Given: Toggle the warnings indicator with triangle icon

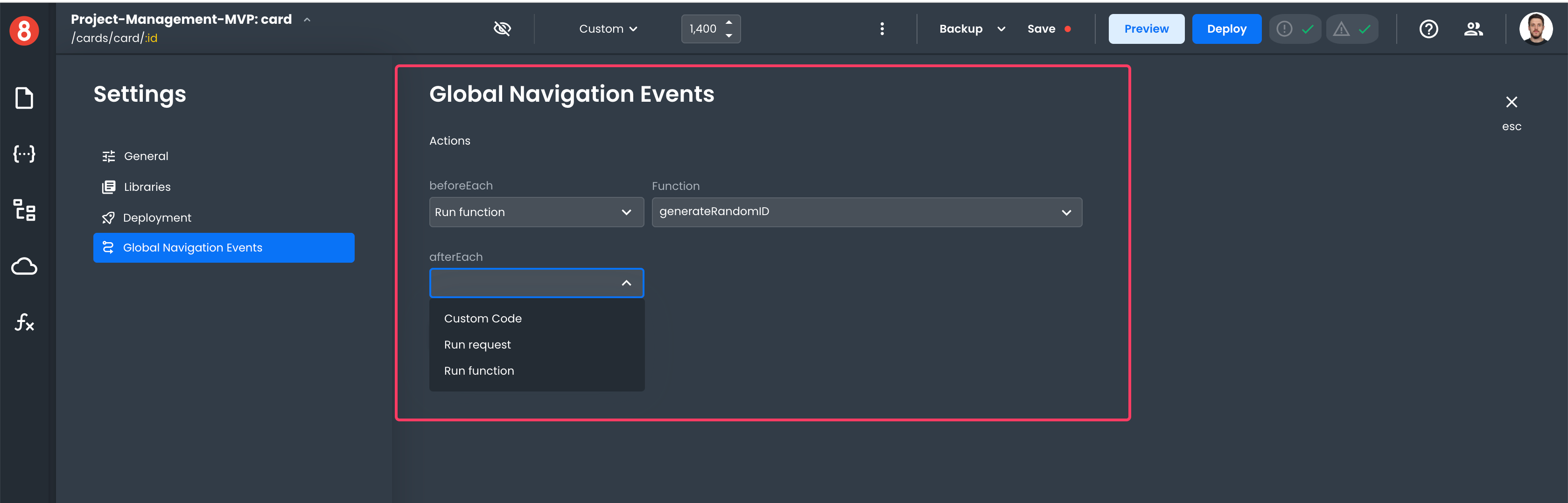Looking at the screenshot, I should tap(1351, 28).
